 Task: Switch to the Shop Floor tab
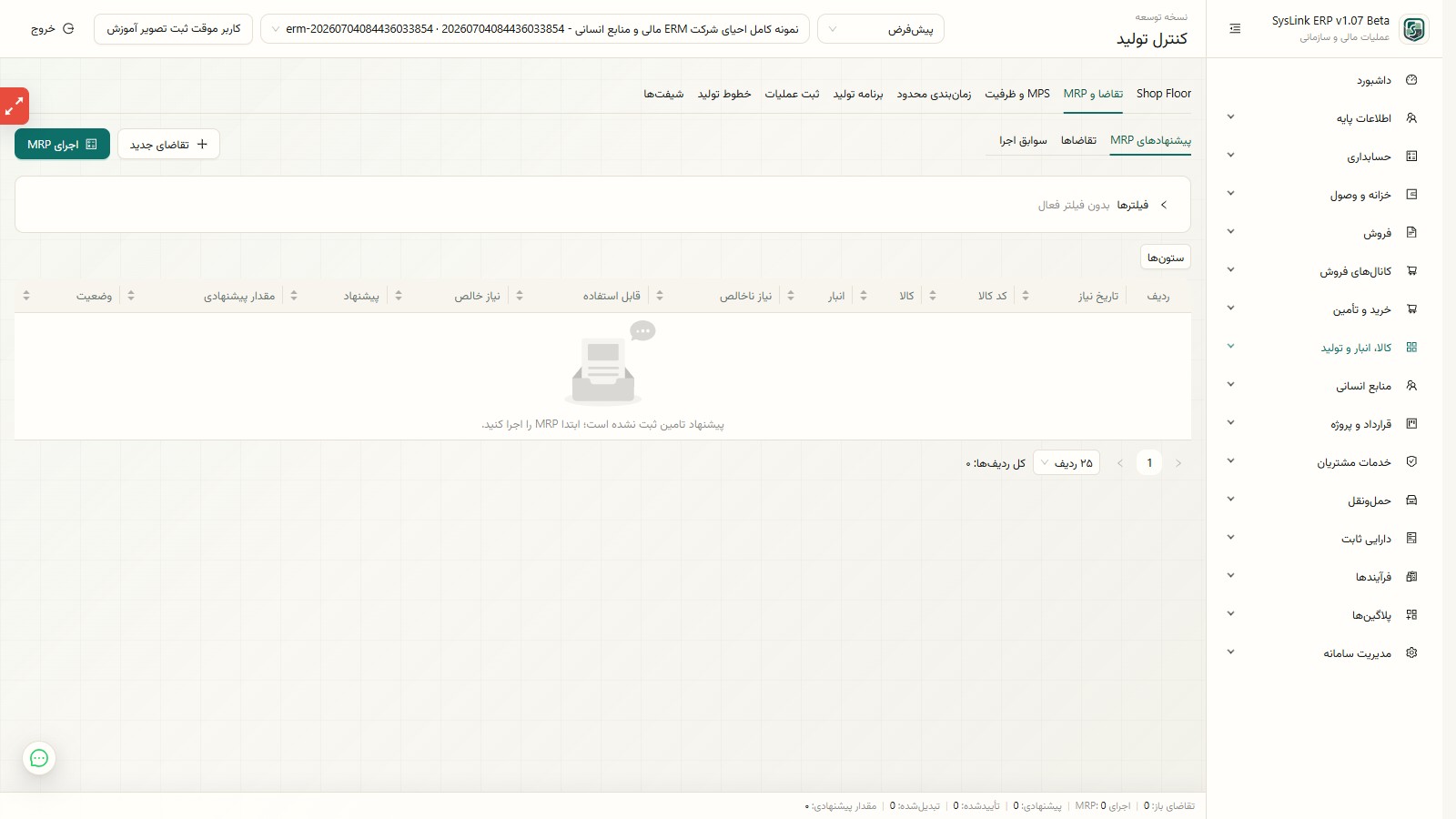point(1163,94)
